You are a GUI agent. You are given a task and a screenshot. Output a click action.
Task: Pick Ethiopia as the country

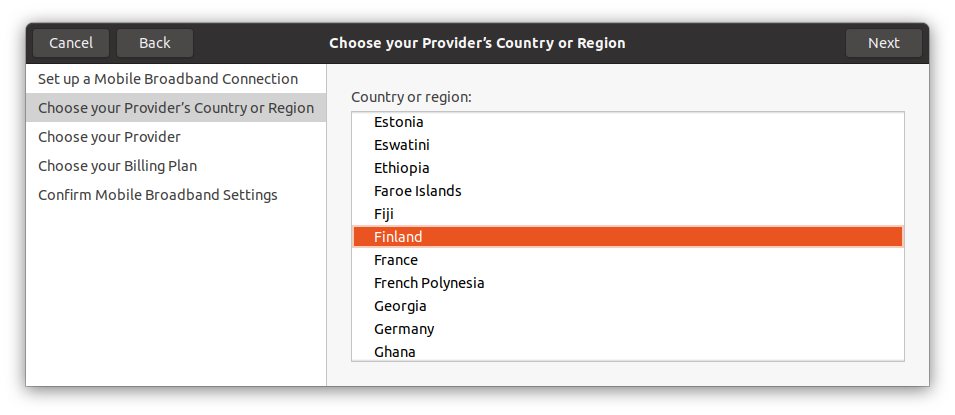tap(402, 168)
